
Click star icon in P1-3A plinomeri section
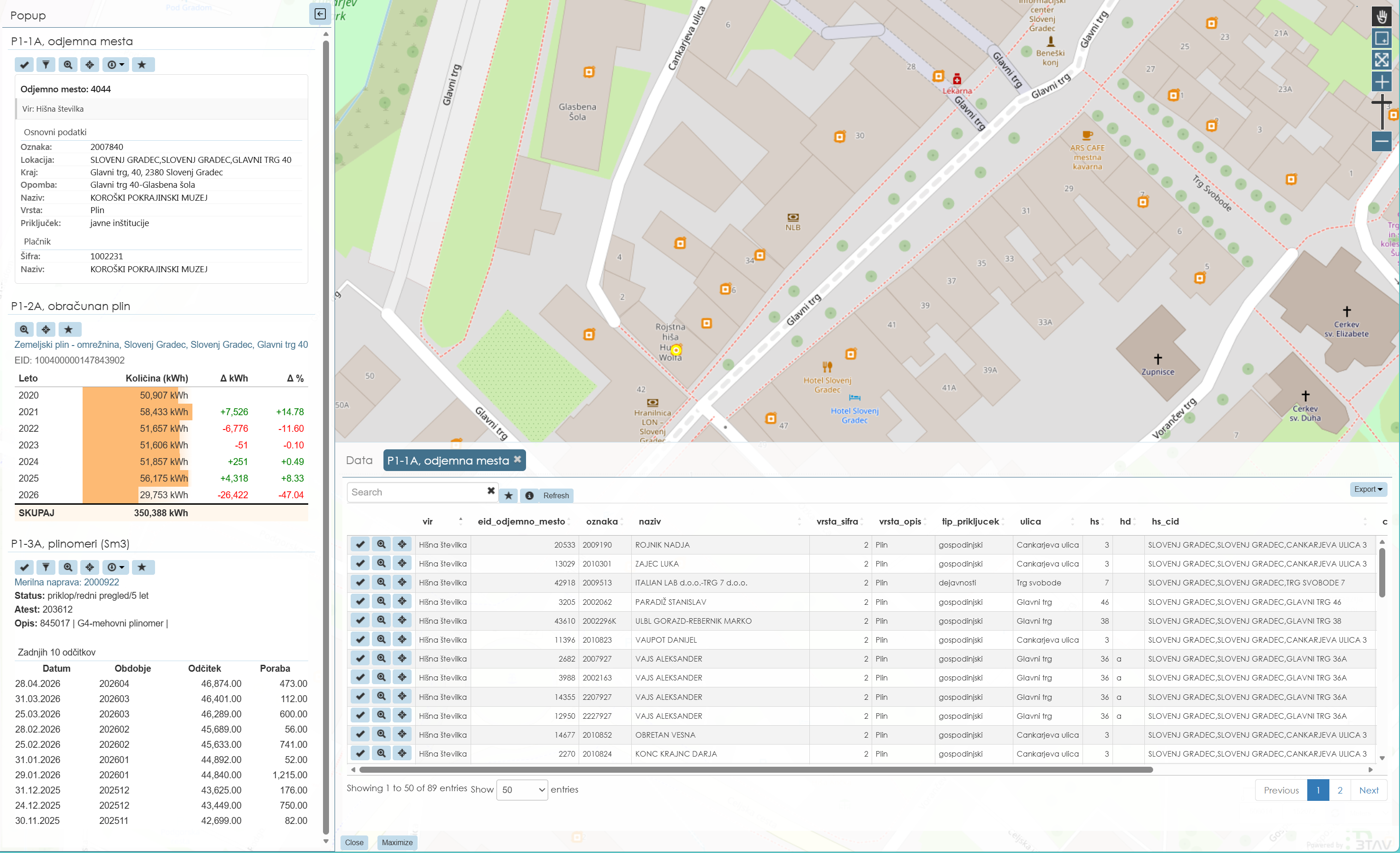click(x=142, y=567)
